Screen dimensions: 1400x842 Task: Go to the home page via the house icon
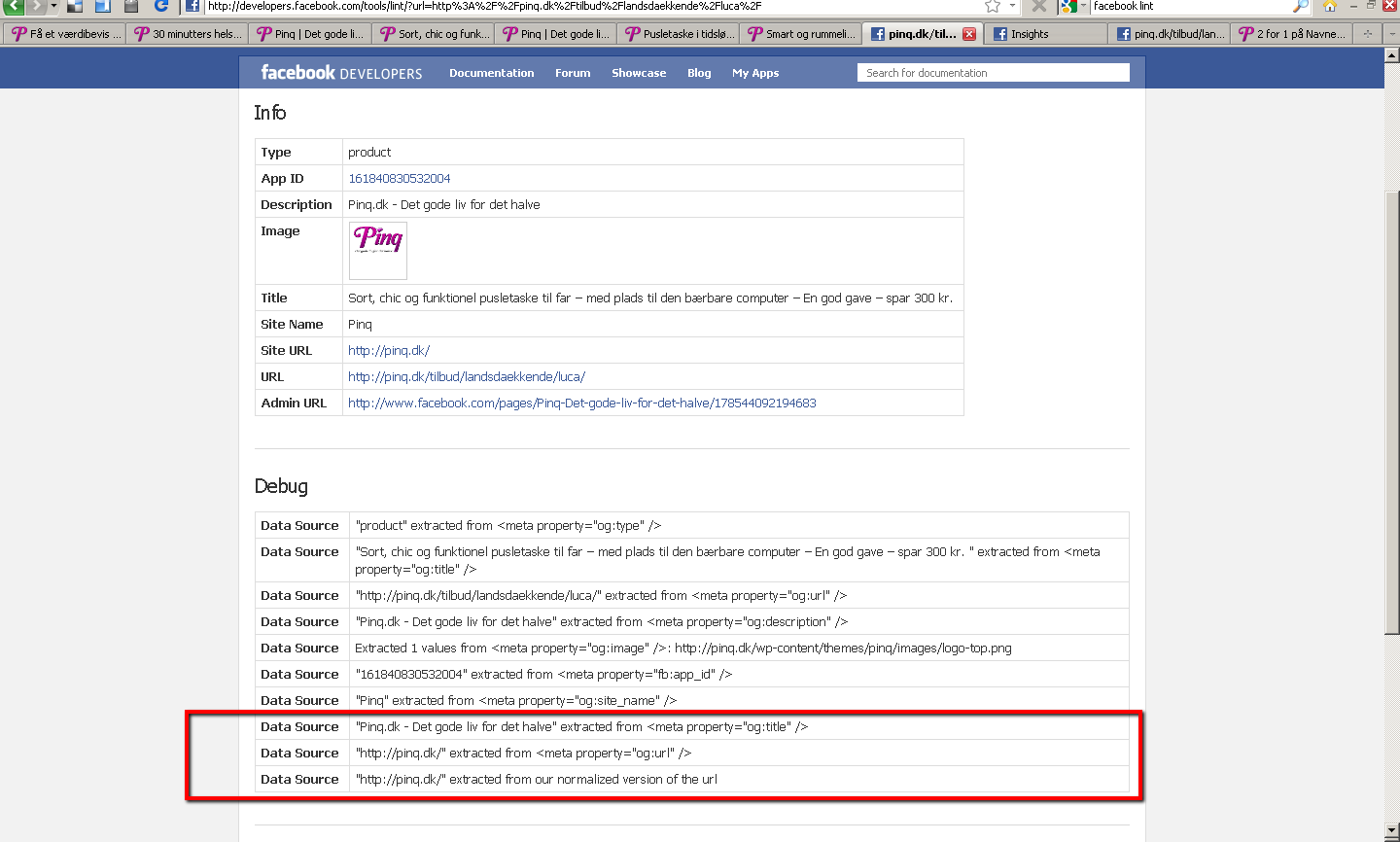(1330, 6)
